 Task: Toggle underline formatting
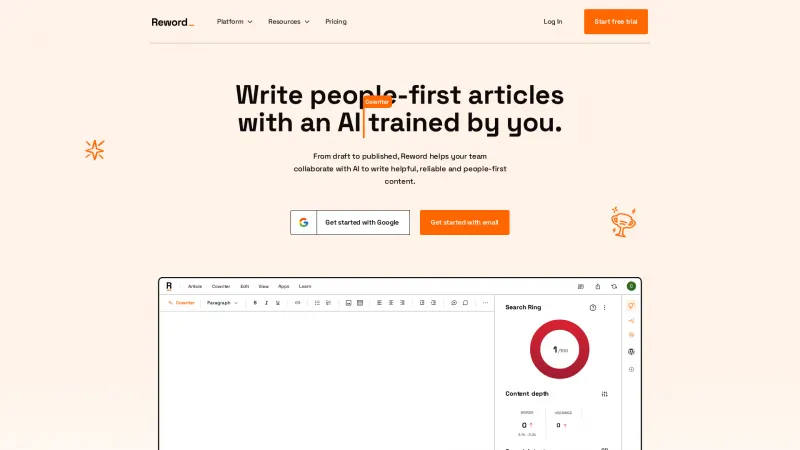pos(278,303)
